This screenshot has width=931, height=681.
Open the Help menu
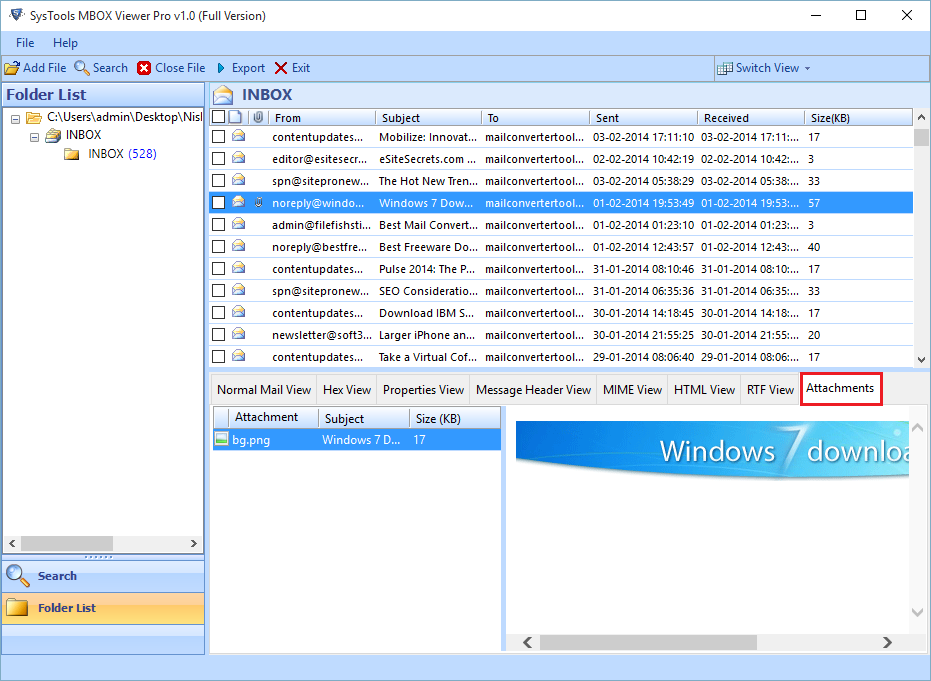click(65, 43)
